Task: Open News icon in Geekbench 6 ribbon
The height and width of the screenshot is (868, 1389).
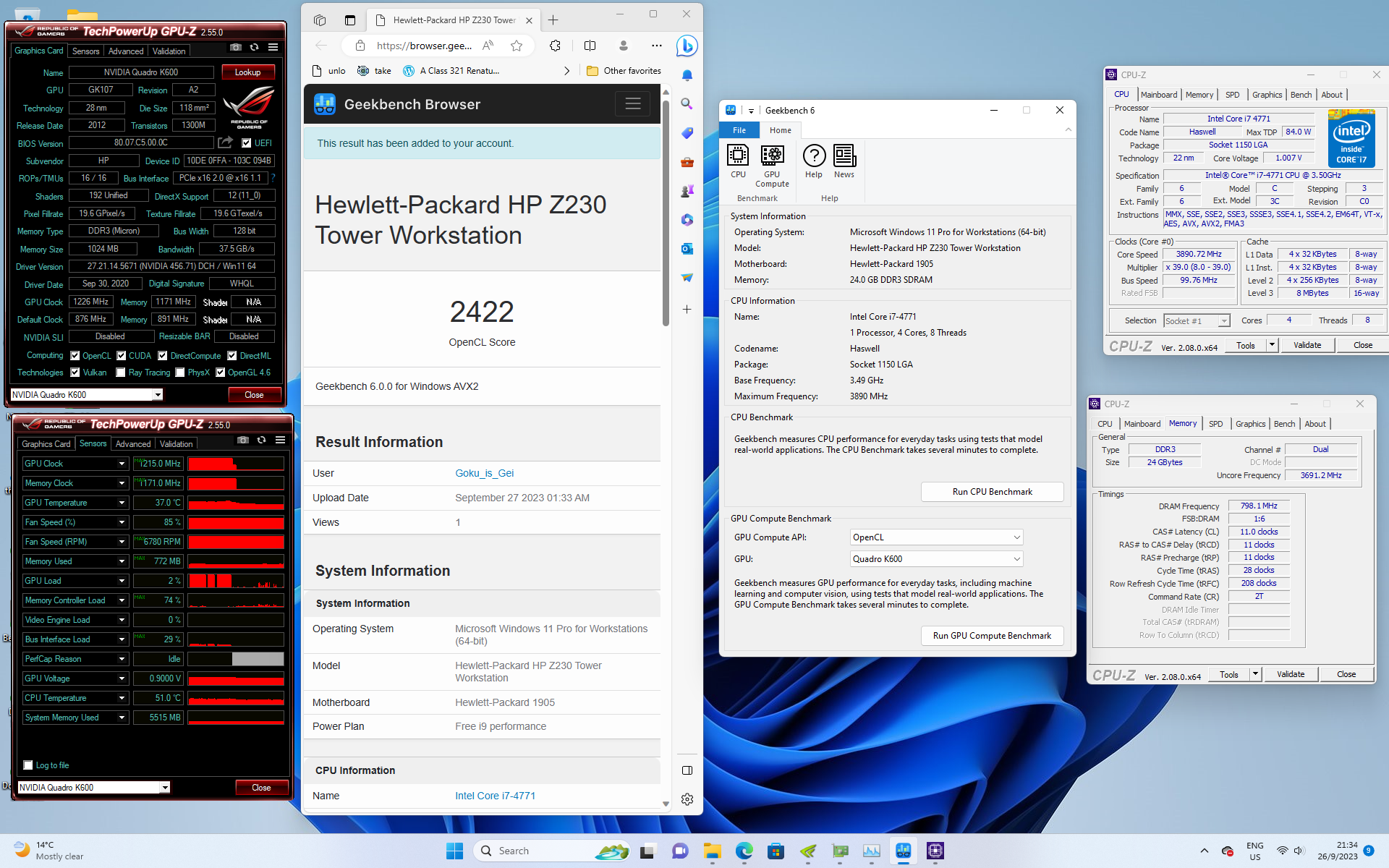Action: tap(844, 161)
